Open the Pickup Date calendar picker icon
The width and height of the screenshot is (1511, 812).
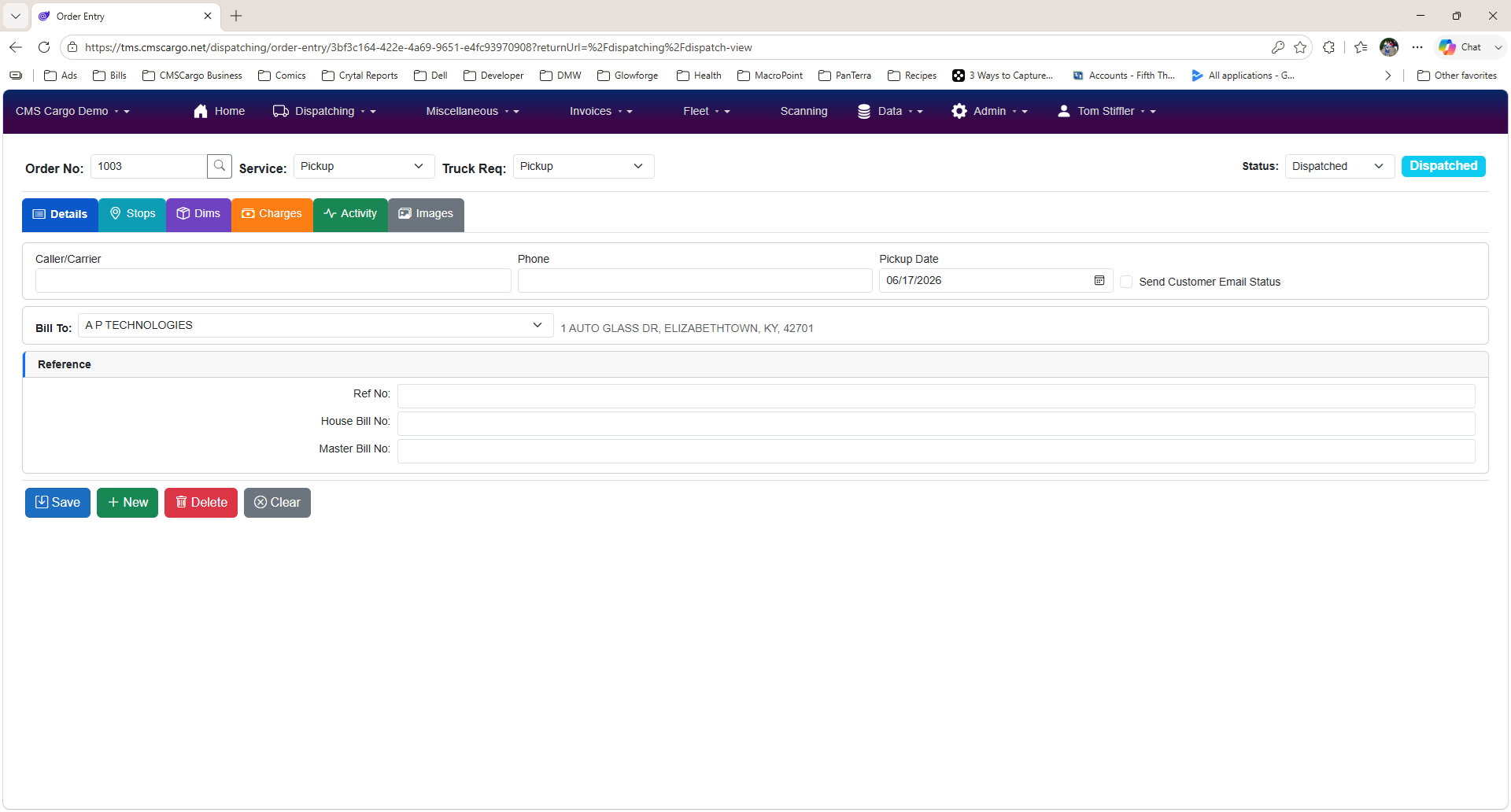1099,280
